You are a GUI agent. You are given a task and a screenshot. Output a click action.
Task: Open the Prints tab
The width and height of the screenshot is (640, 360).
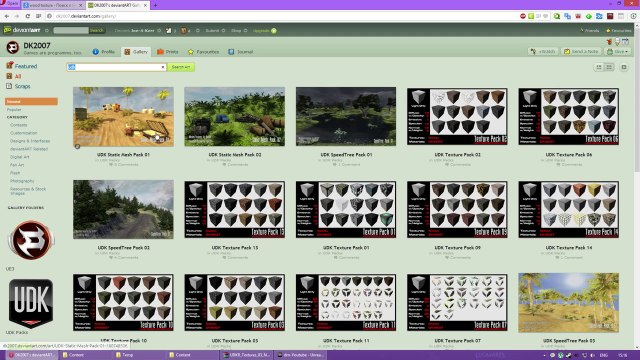(168, 52)
